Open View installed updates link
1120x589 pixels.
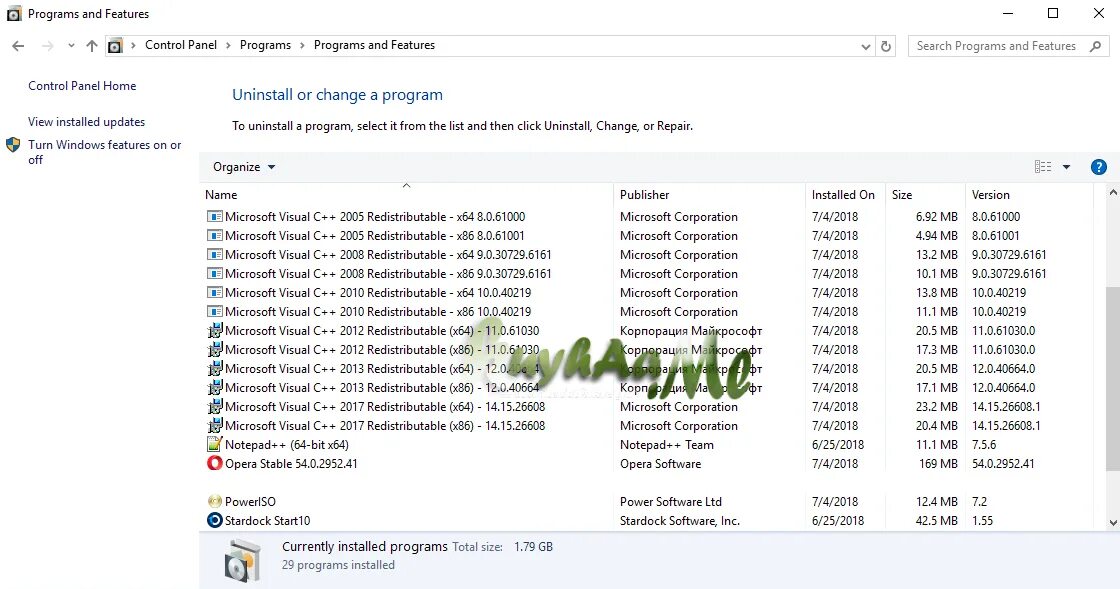click(86, 122)
